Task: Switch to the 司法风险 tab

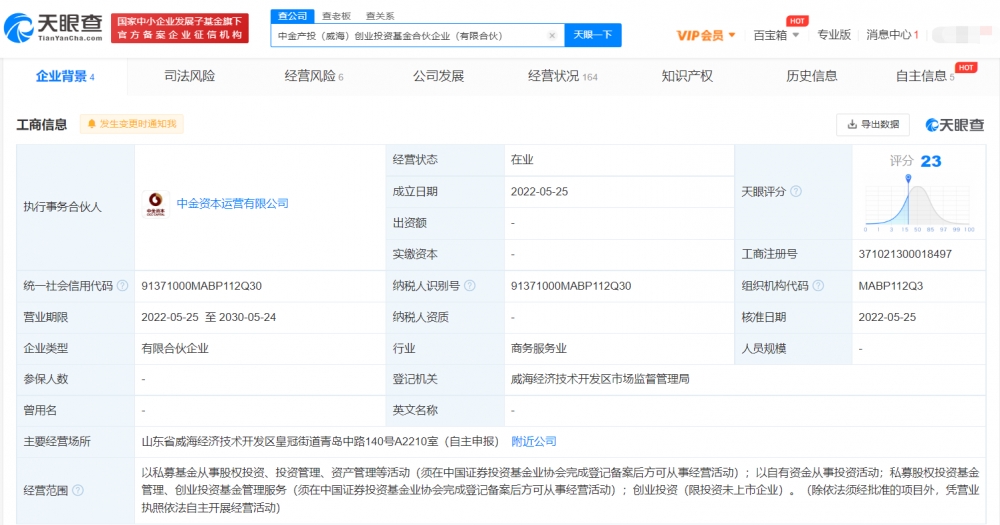Action: [189, 76]
